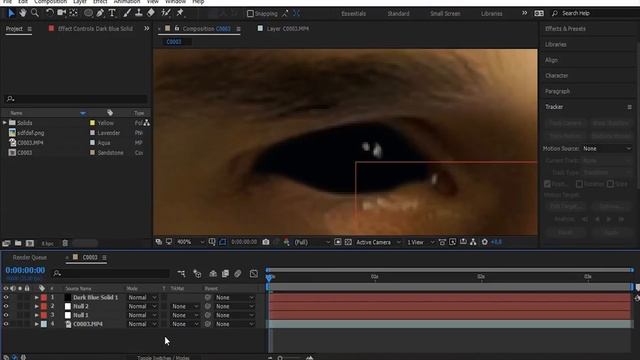
Task: Select the Roto Brush tool
Action: pyautogui.click(x=166, y=13)
